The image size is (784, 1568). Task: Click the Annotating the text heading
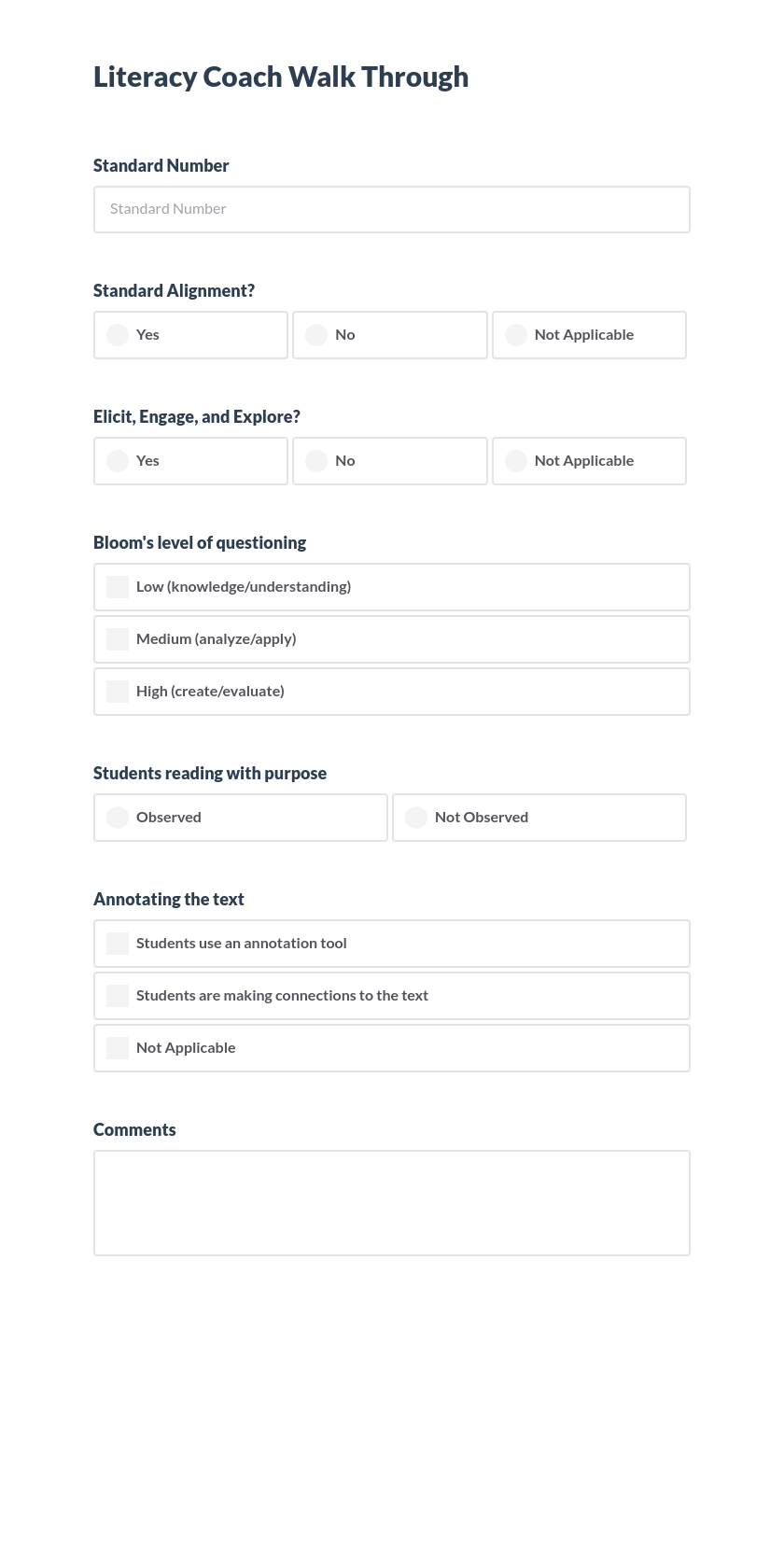[168, 899]
